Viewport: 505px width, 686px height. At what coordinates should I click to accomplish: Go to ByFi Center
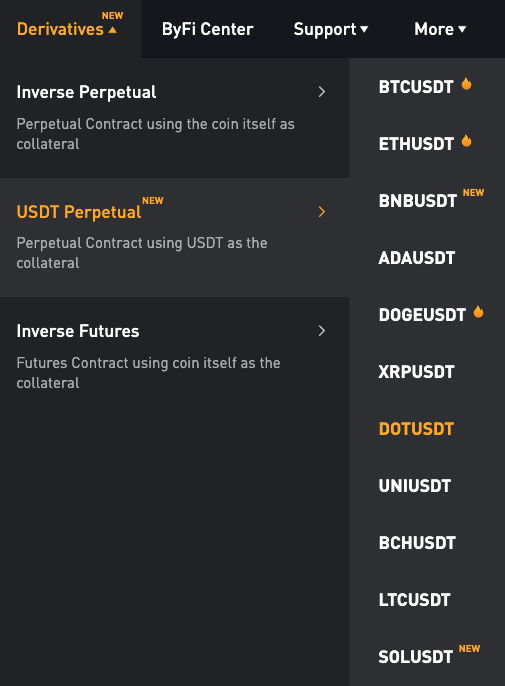click(207, 29)
